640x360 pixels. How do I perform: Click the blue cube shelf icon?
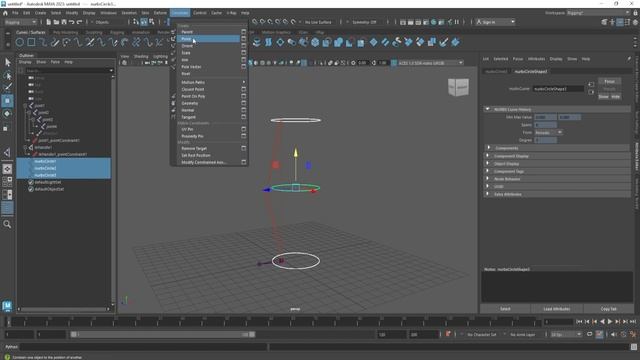tap(315, 42)
